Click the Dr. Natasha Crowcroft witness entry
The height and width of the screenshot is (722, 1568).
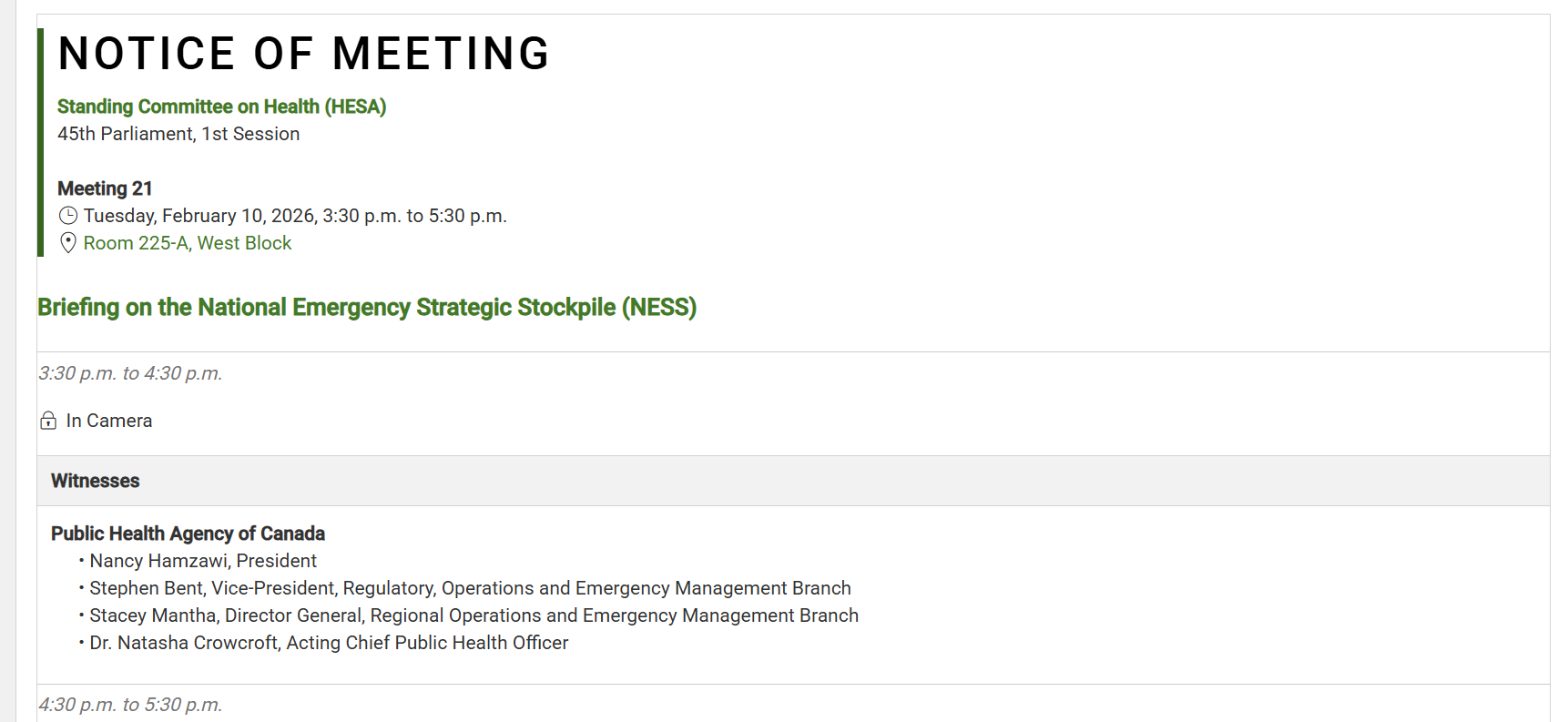coord(329,643)
